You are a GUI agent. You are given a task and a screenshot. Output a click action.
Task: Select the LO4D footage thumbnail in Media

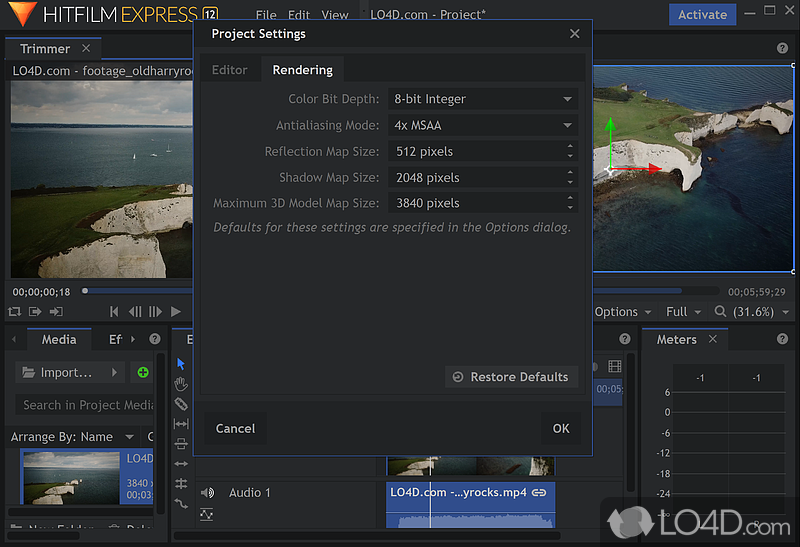pyautogui.click(x=71, y=477)
